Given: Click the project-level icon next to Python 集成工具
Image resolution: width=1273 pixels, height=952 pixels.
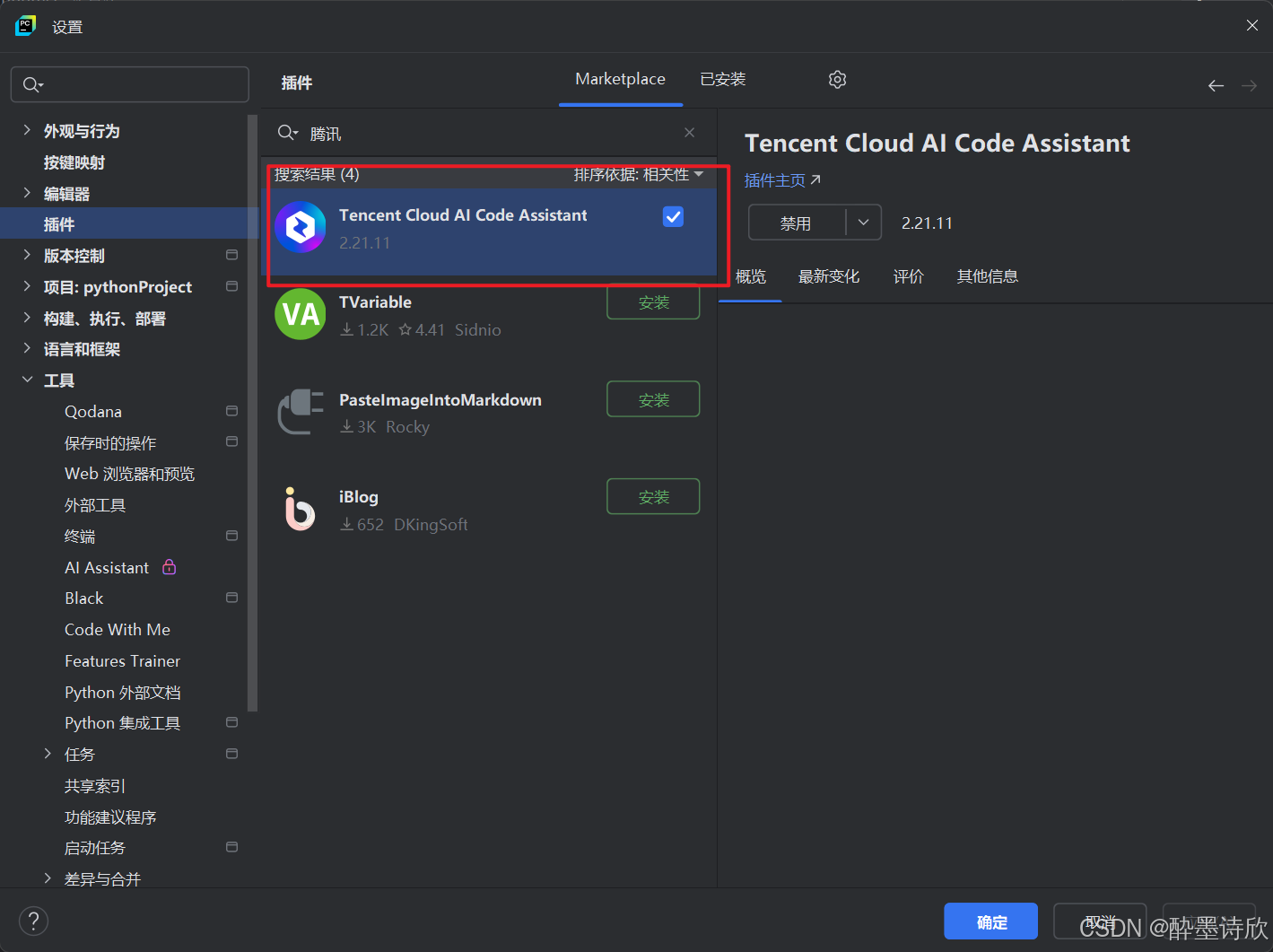Looking at the screenshot, I should click(231, 722).
